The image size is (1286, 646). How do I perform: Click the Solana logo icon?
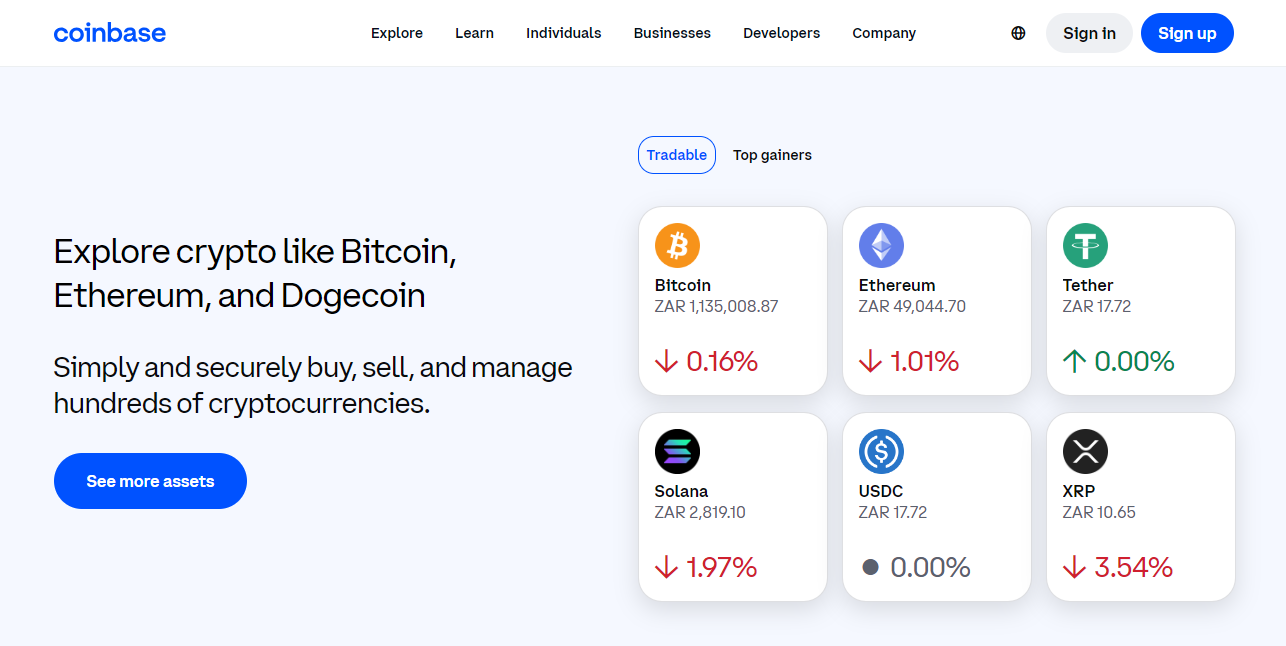[677, 451]
